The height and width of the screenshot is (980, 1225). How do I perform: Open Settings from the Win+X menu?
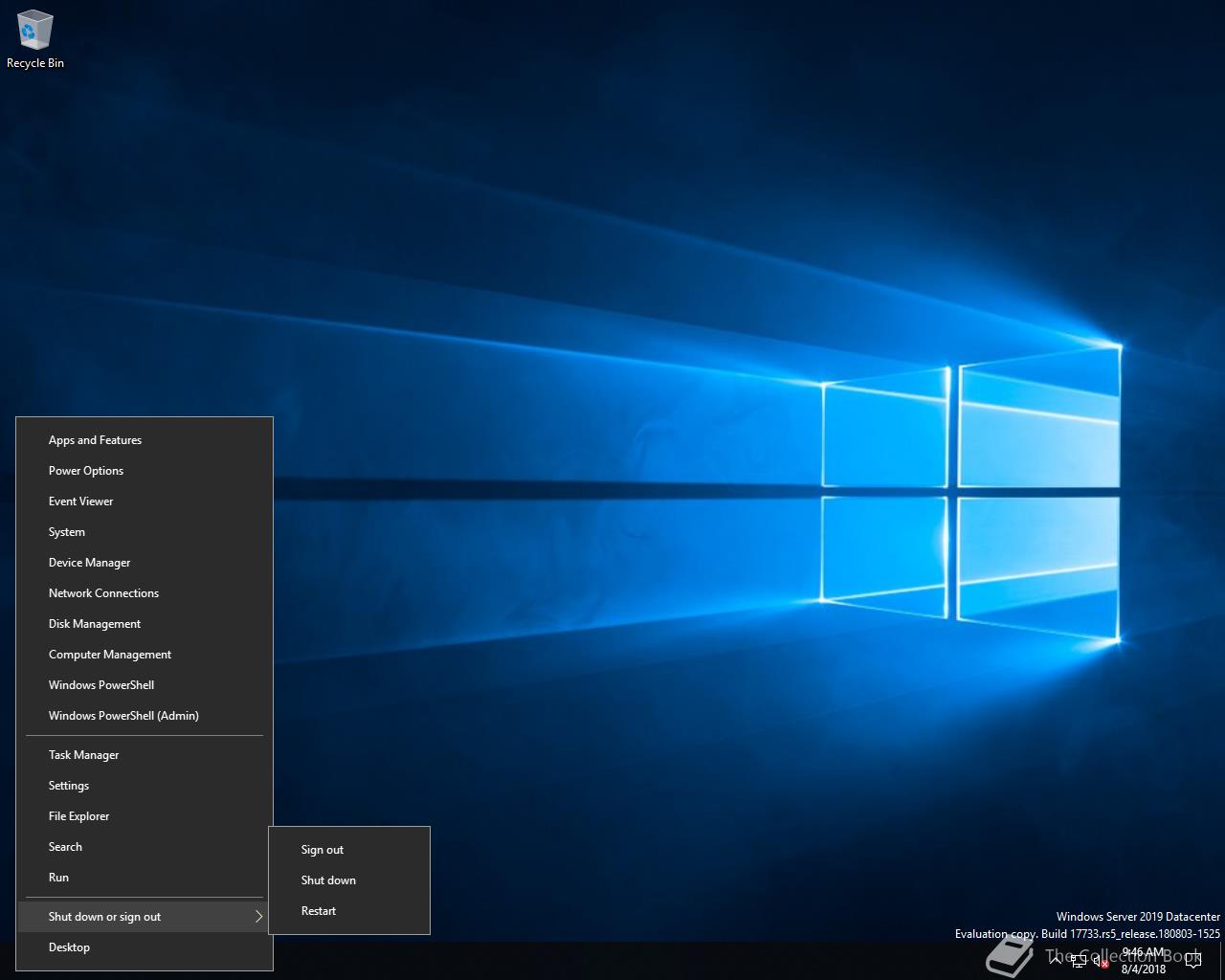coord(145,786)
